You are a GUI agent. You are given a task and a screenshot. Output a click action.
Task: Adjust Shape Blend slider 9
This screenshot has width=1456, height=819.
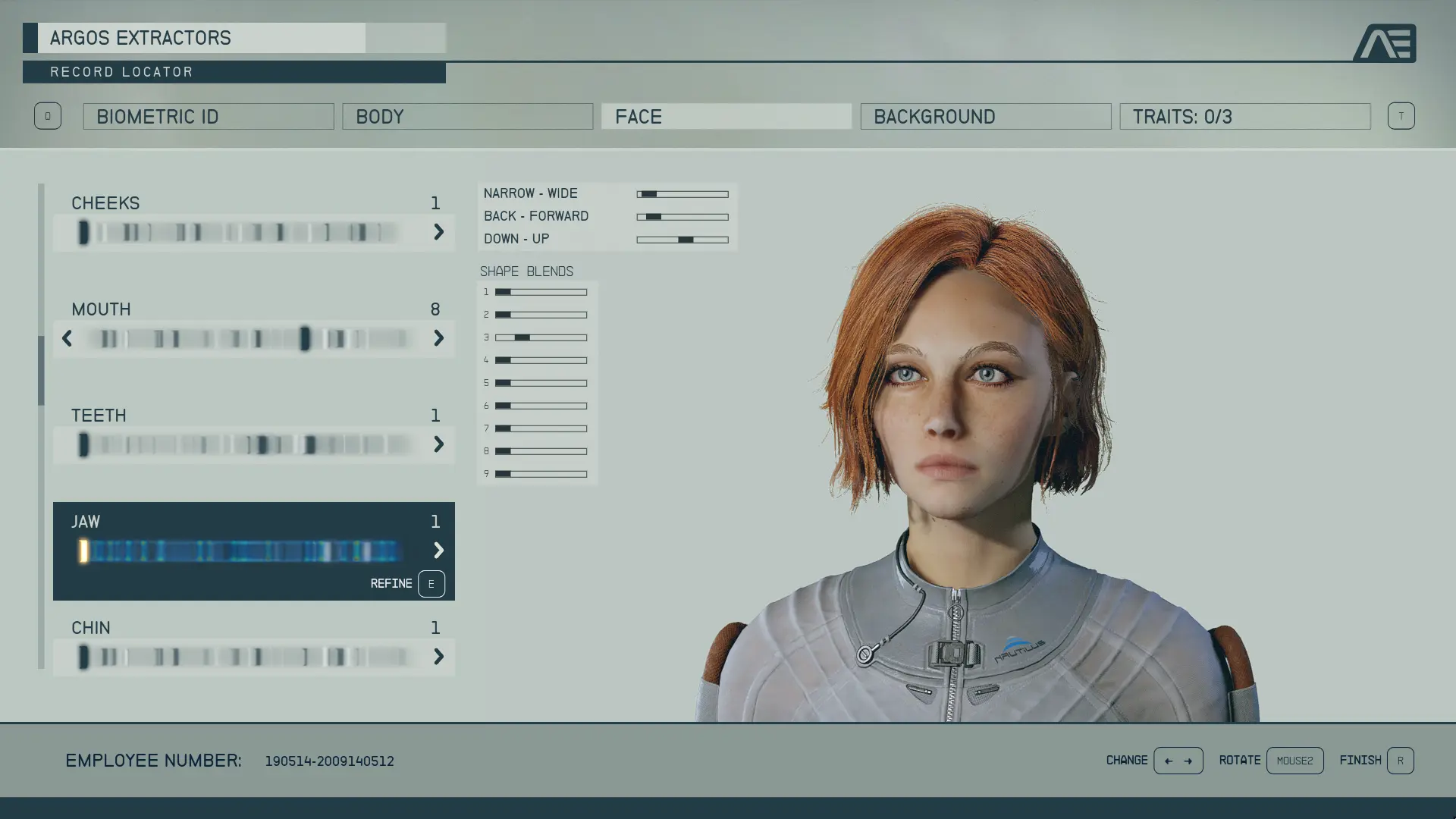541,474
